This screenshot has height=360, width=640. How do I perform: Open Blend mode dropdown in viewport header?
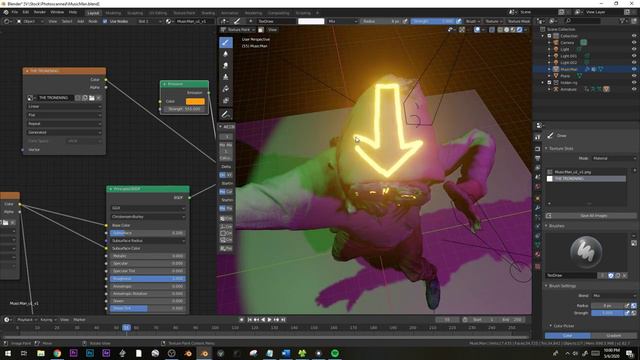click(343, 21)
